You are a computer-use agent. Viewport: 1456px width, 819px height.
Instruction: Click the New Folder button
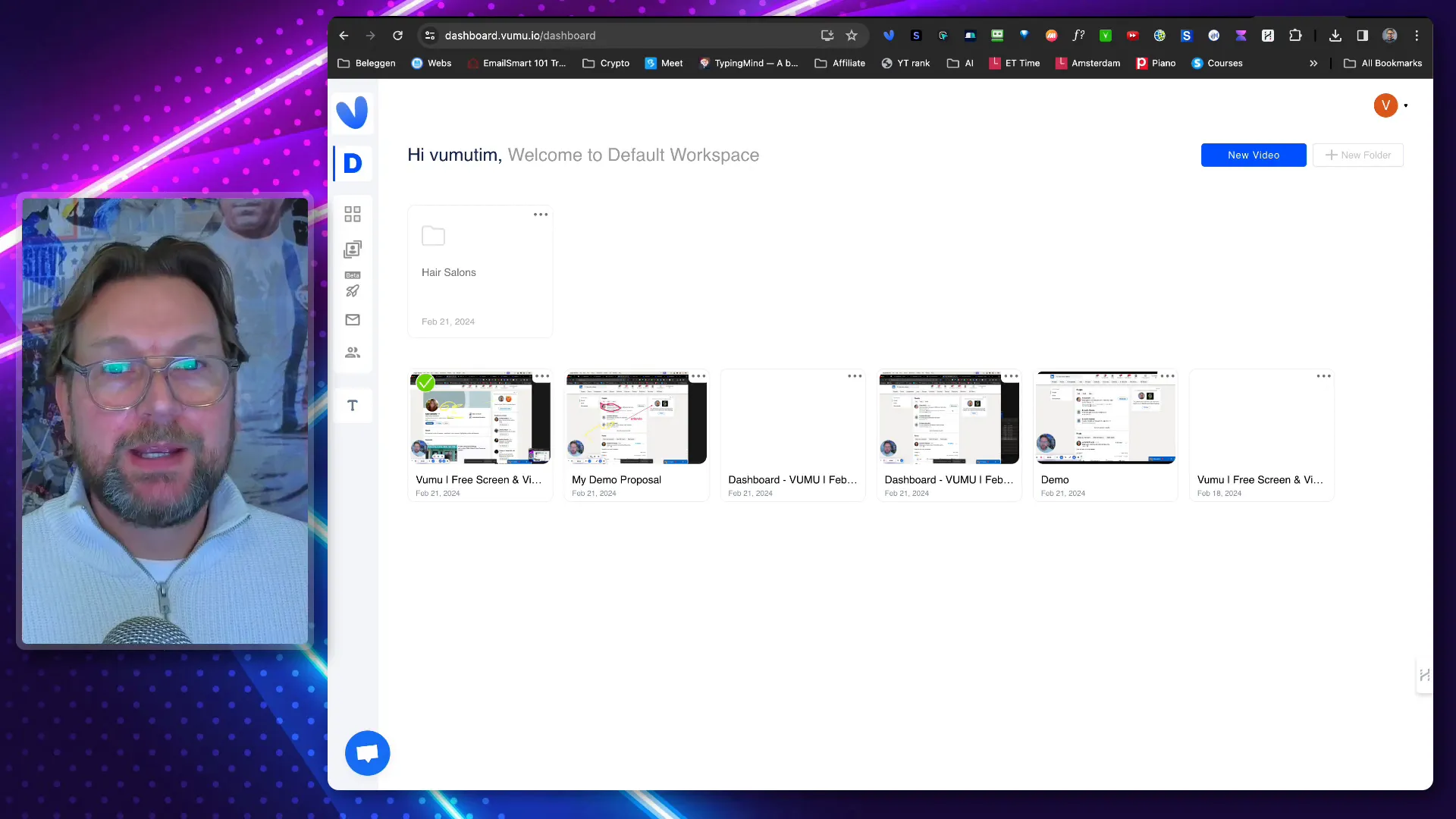tap(1358, 155)
